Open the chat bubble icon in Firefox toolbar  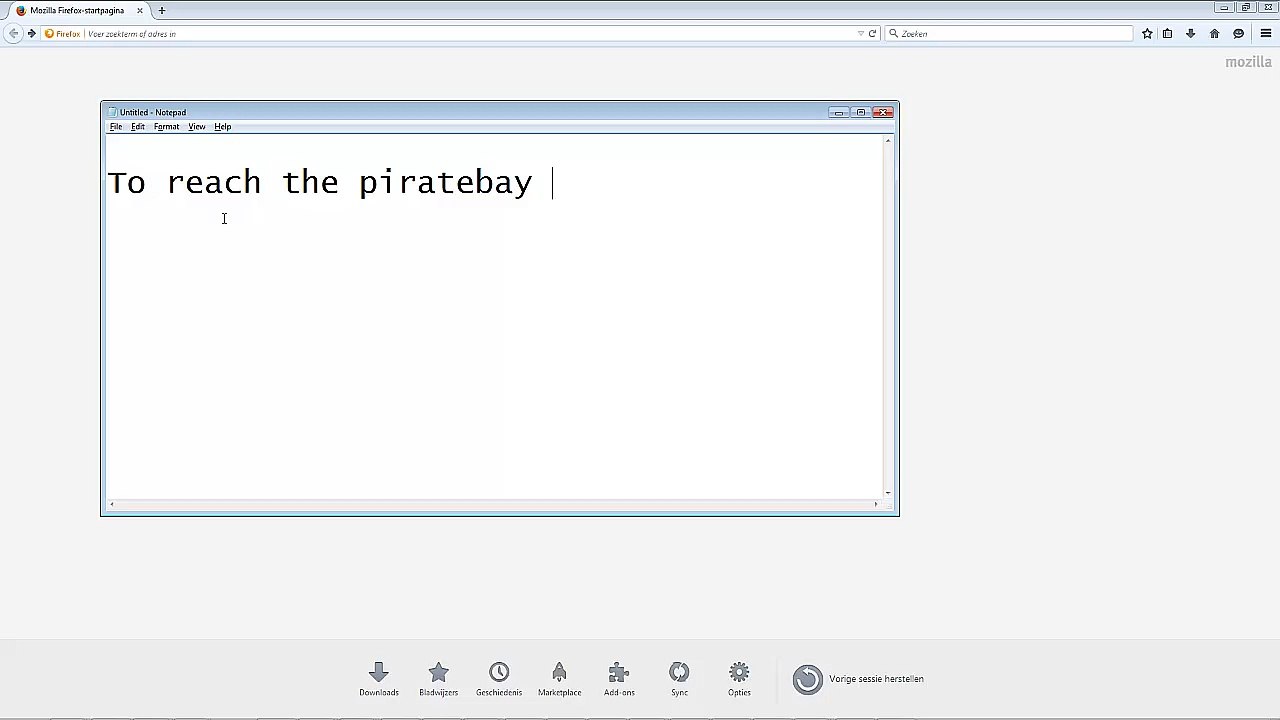[x=1238, y=34]
